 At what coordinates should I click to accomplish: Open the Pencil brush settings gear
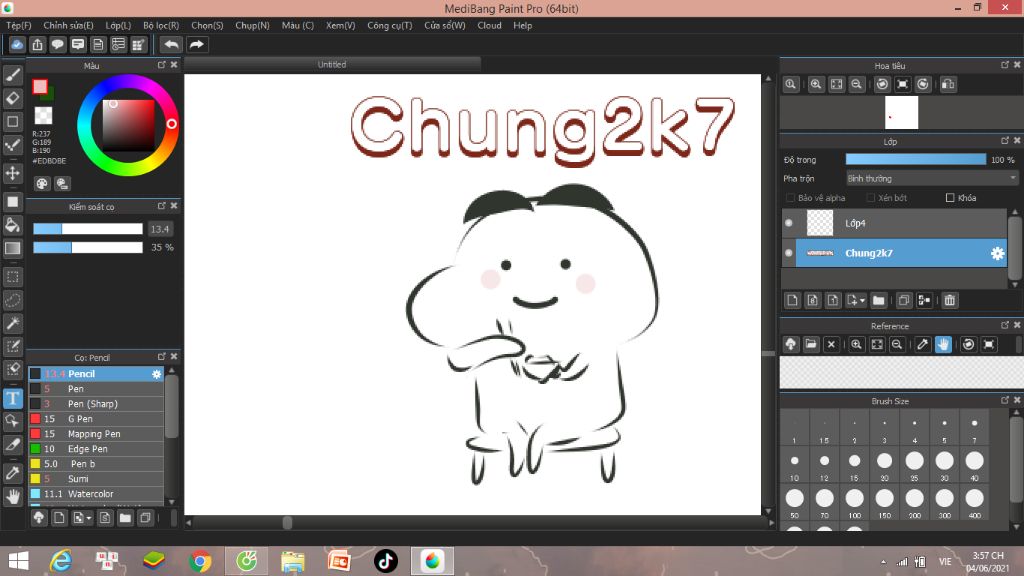[156, 374]
